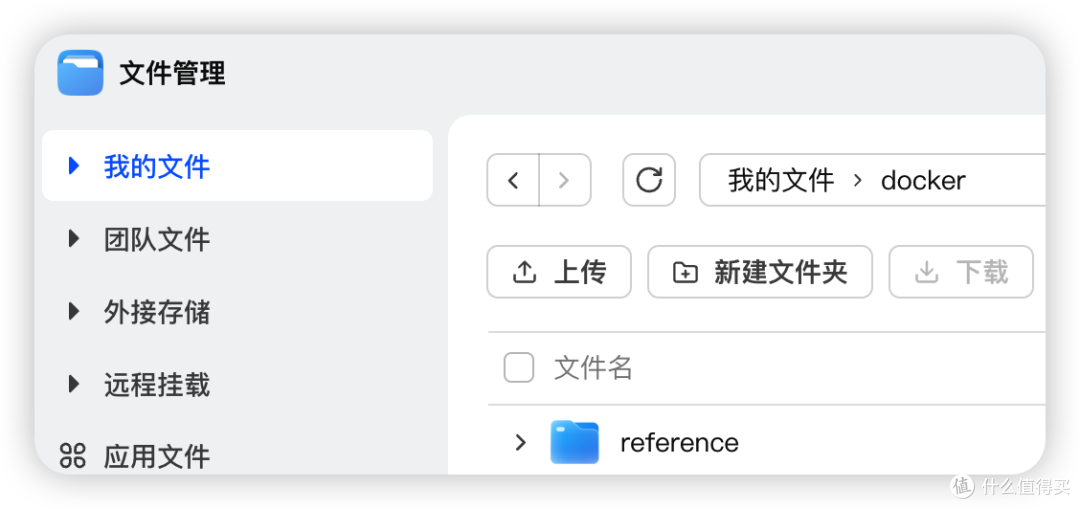Click docker in the breadcrumb path
Viewport: 1080px width, 509px height.
923,180
